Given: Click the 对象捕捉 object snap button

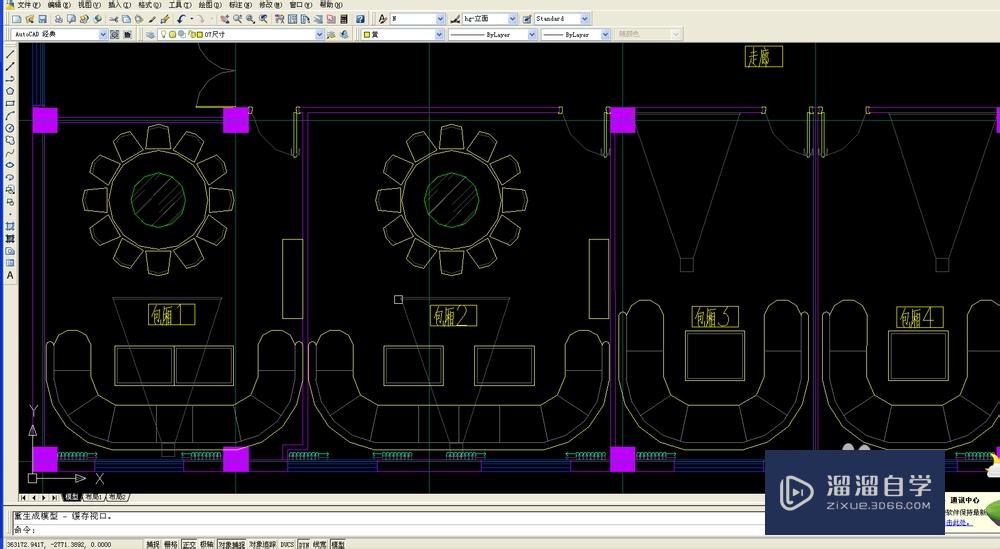Looking at the screenshot, I should (x=231, y=544).
